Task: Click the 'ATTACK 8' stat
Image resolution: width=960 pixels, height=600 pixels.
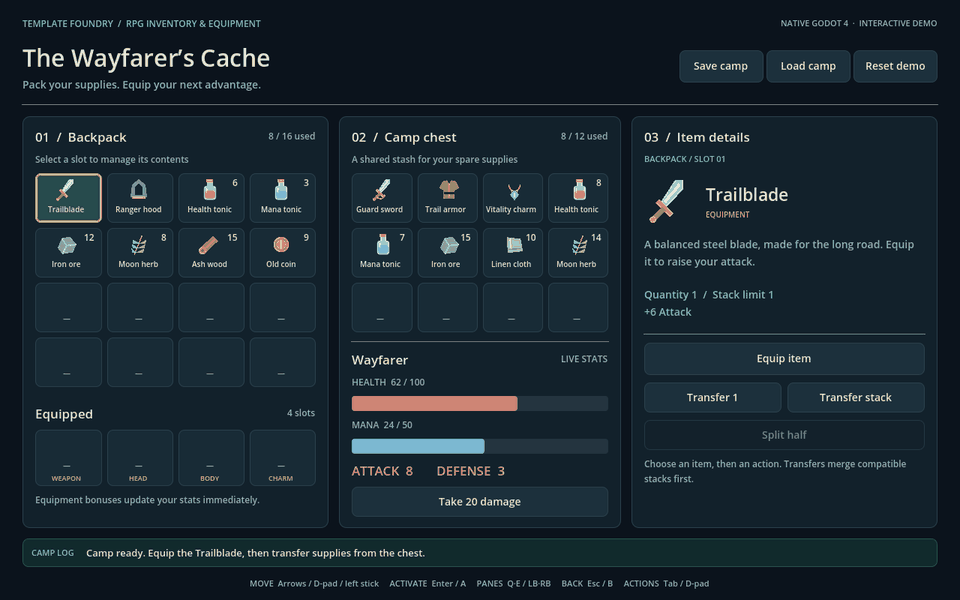Action: [382, 471]
